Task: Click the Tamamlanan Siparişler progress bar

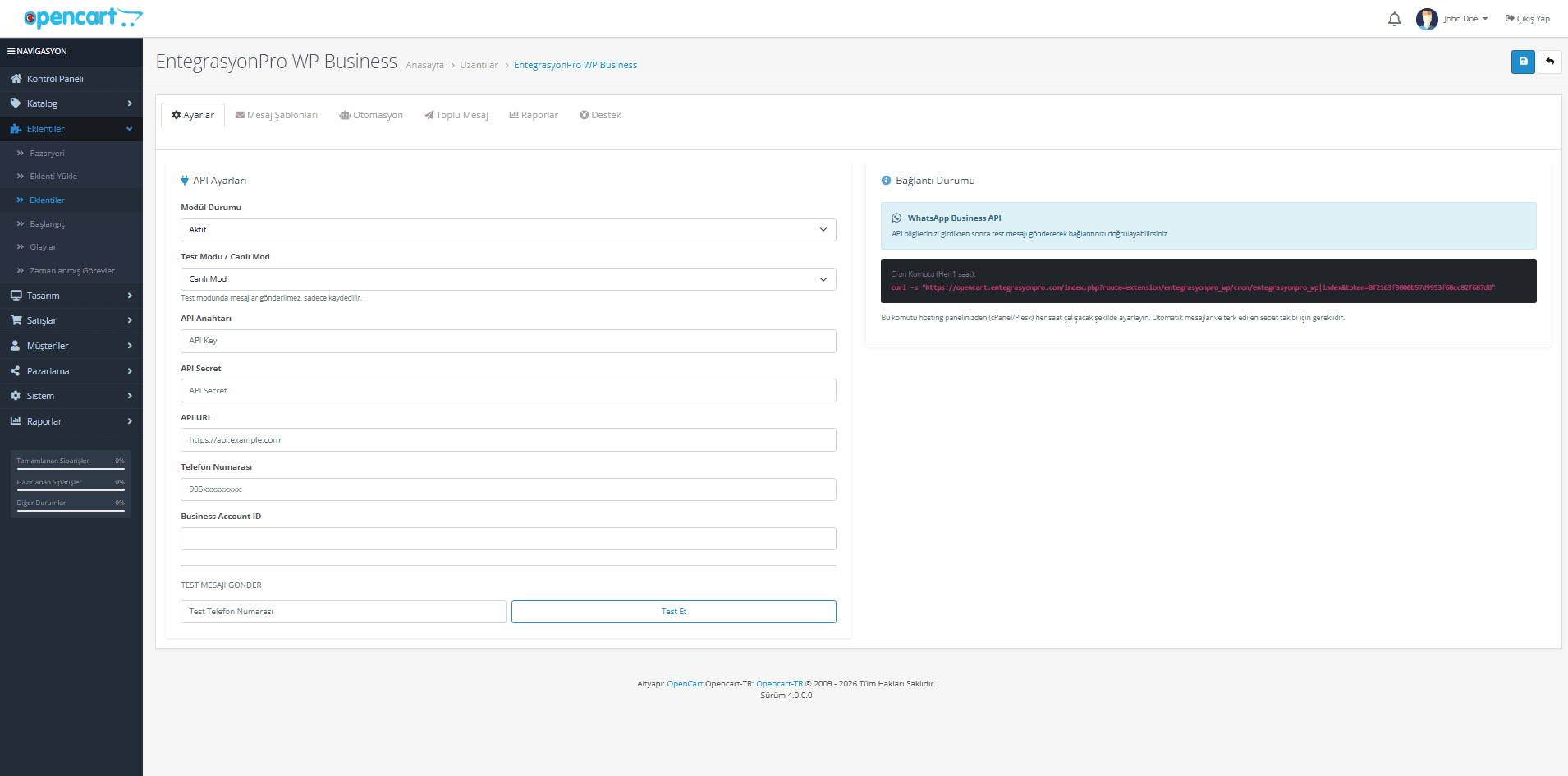Action: pyautogui.click(x=71, y=469)
